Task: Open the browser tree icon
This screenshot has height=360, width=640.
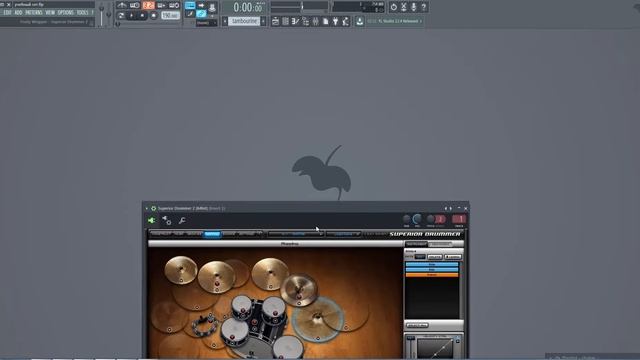Action: click(x=305, y=21)
